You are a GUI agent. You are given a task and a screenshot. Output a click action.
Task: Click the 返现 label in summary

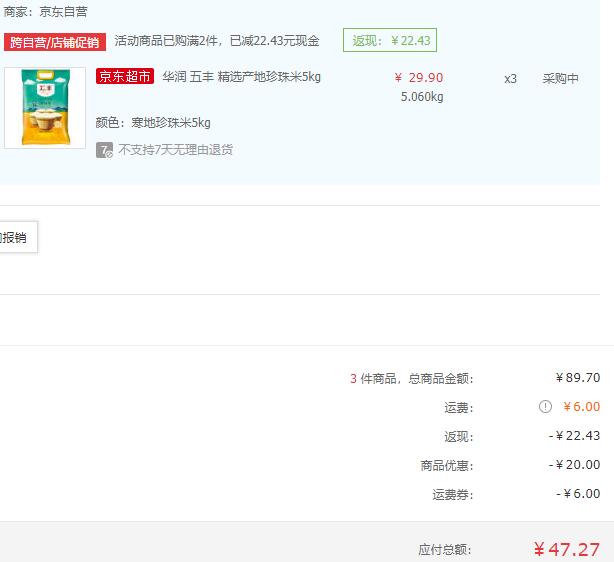tap(459, 437)
